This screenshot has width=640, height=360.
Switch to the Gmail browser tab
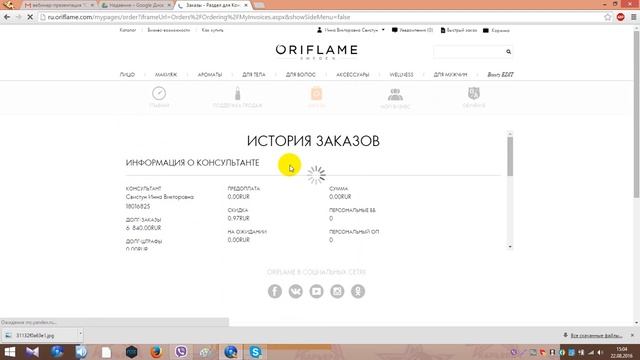pyautogui.click(x=57, y=5)
